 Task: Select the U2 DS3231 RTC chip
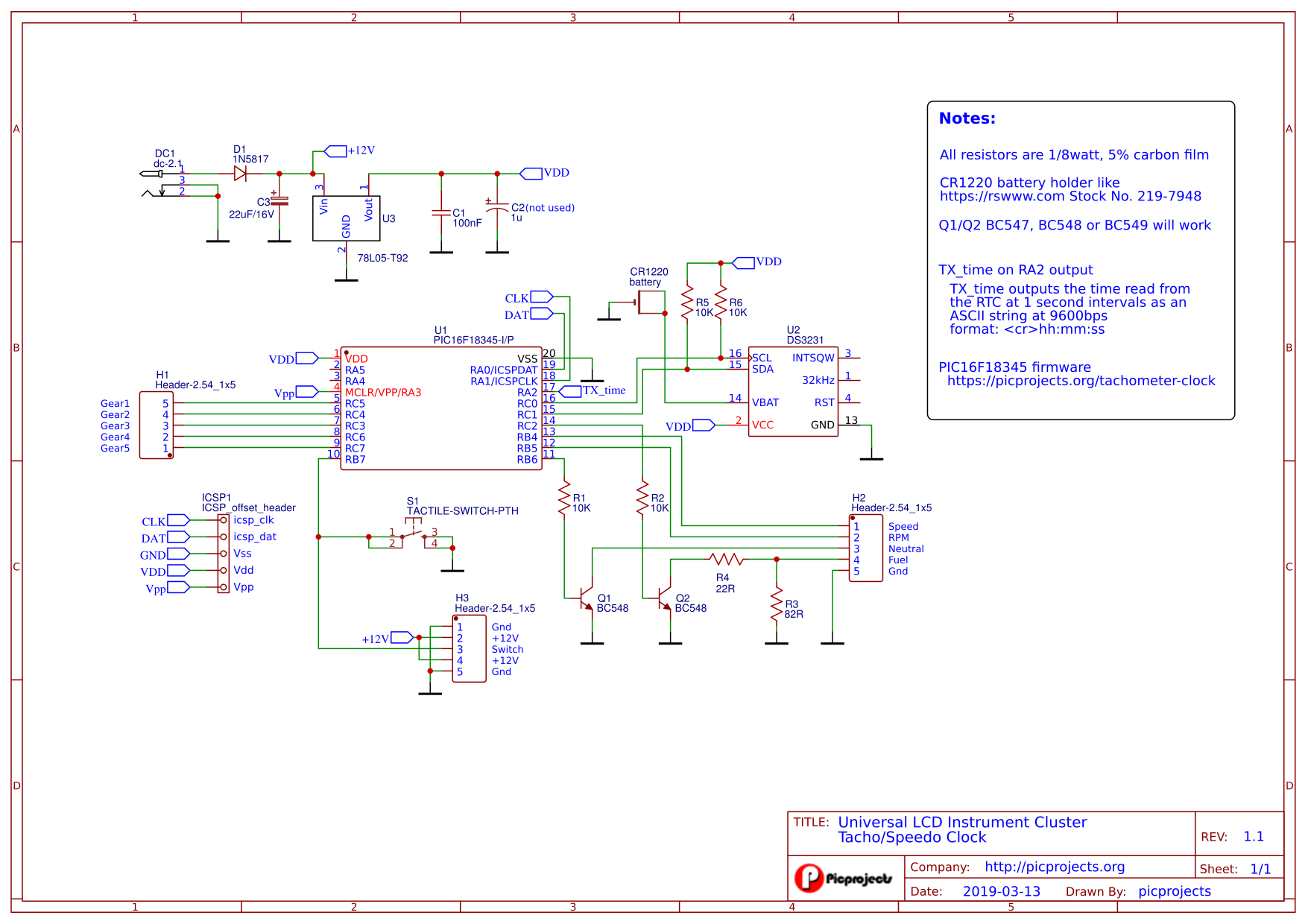[x=793, y=391]
